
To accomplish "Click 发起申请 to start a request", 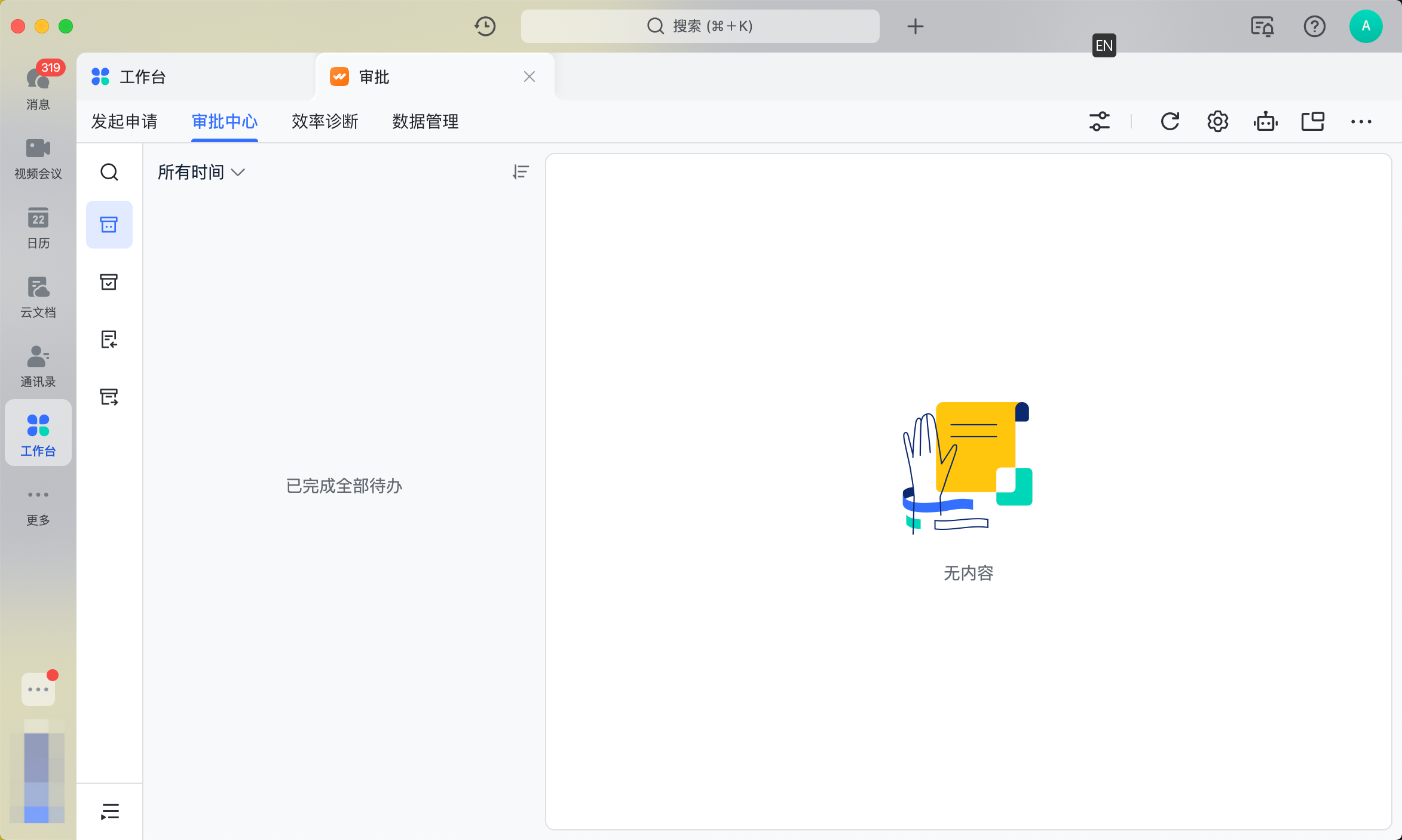I will point(124,121).
